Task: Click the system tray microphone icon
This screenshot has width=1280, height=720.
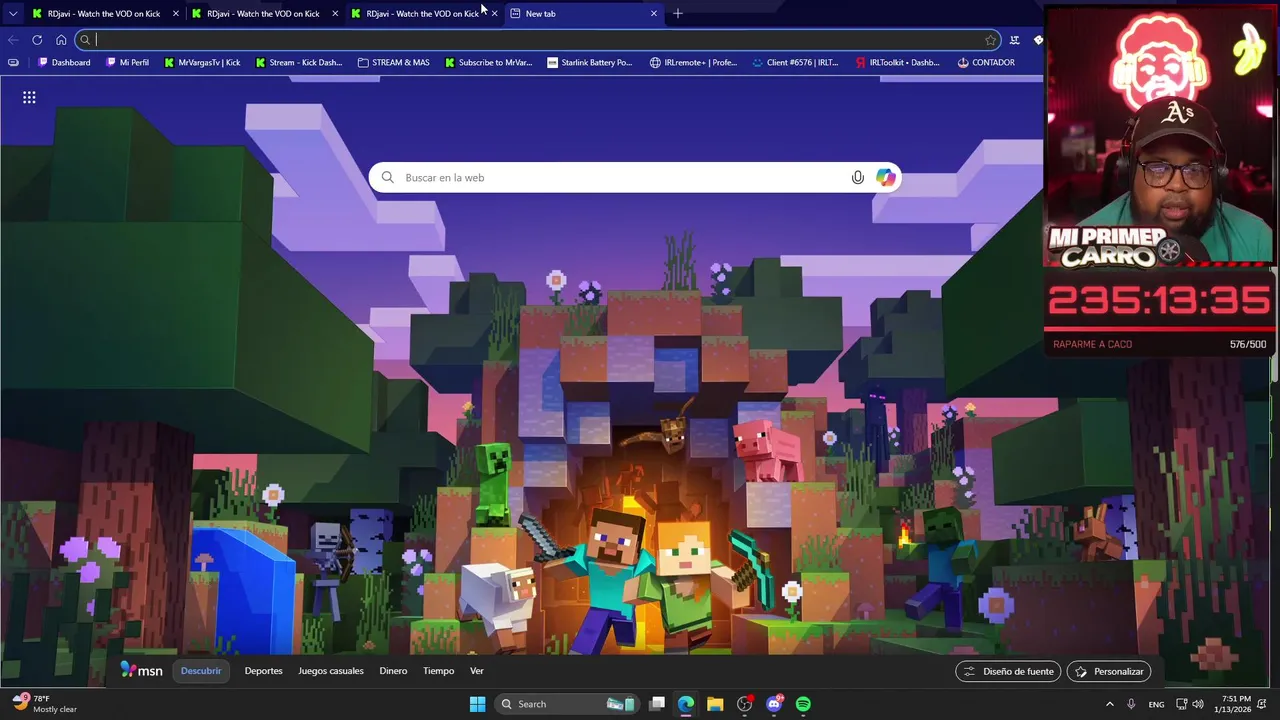Action: coord(1131,704)
